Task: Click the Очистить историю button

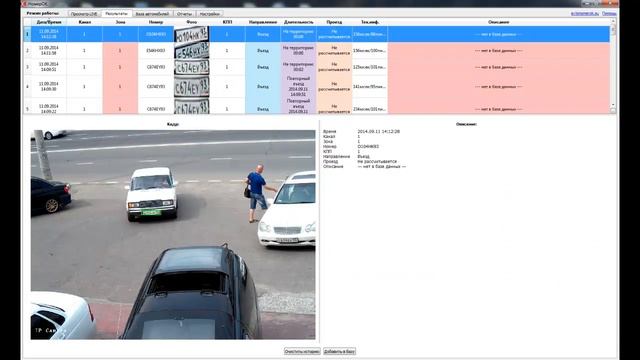Action: coord(302,351)
